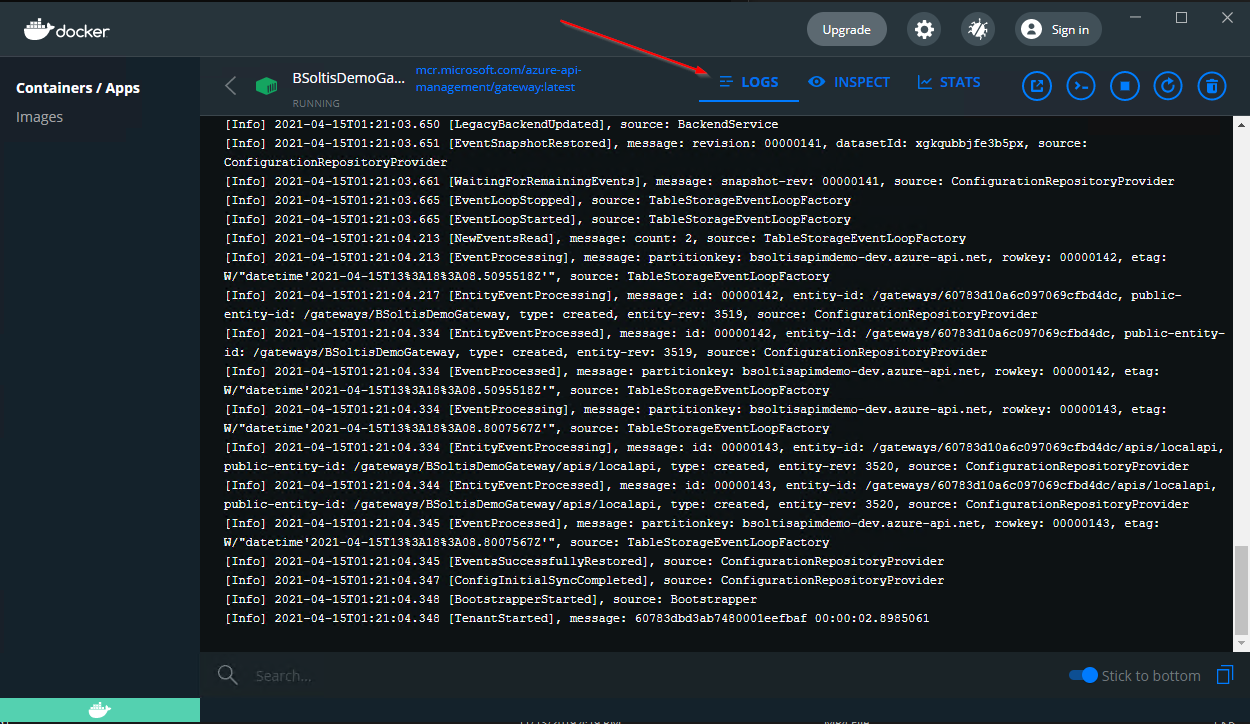Viewport: 1250px width, 724px height.
Task: Open the running container in a browser
Action: tap(1036, 85)
